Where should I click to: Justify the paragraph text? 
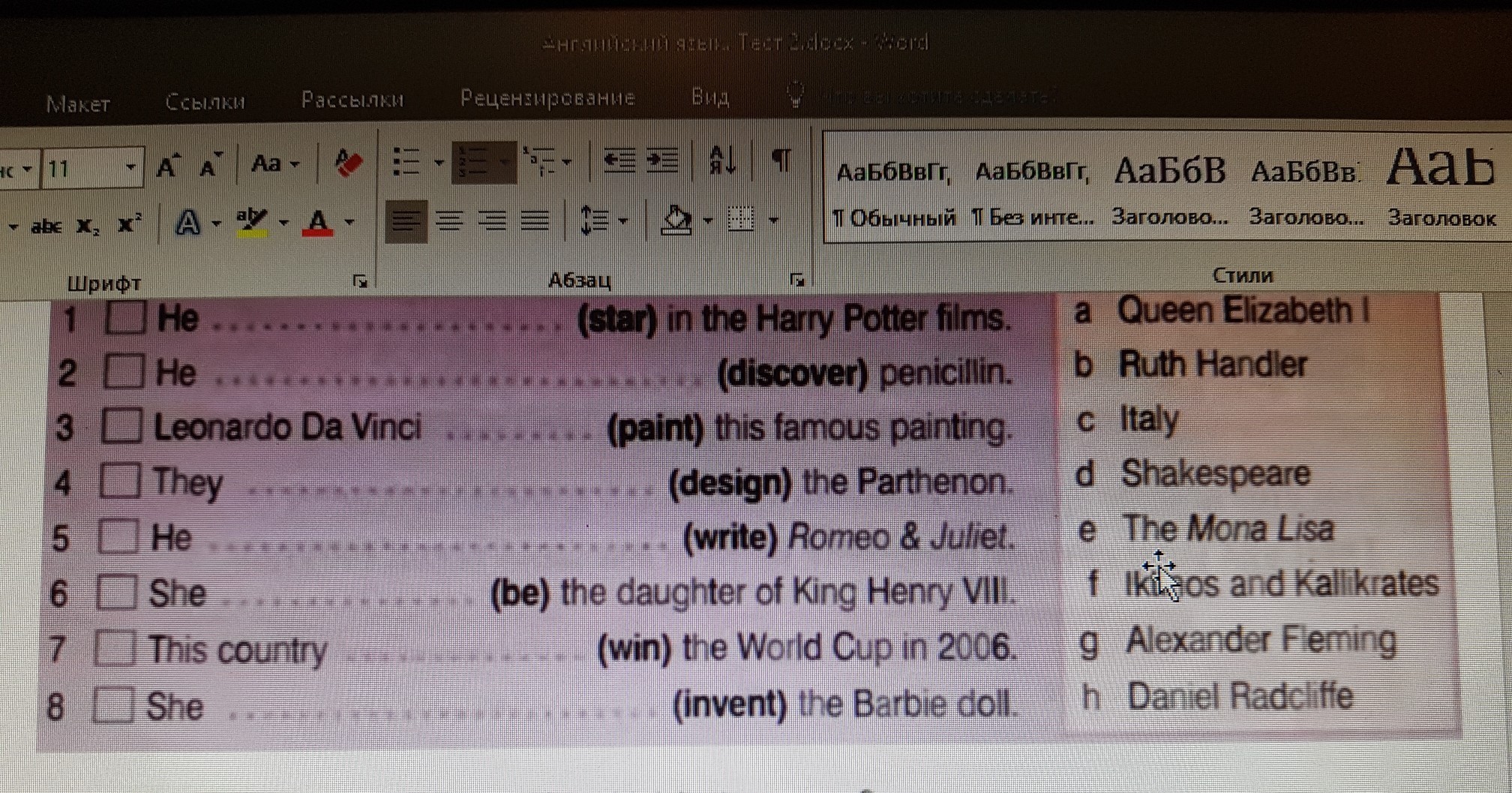coord(535,221)
